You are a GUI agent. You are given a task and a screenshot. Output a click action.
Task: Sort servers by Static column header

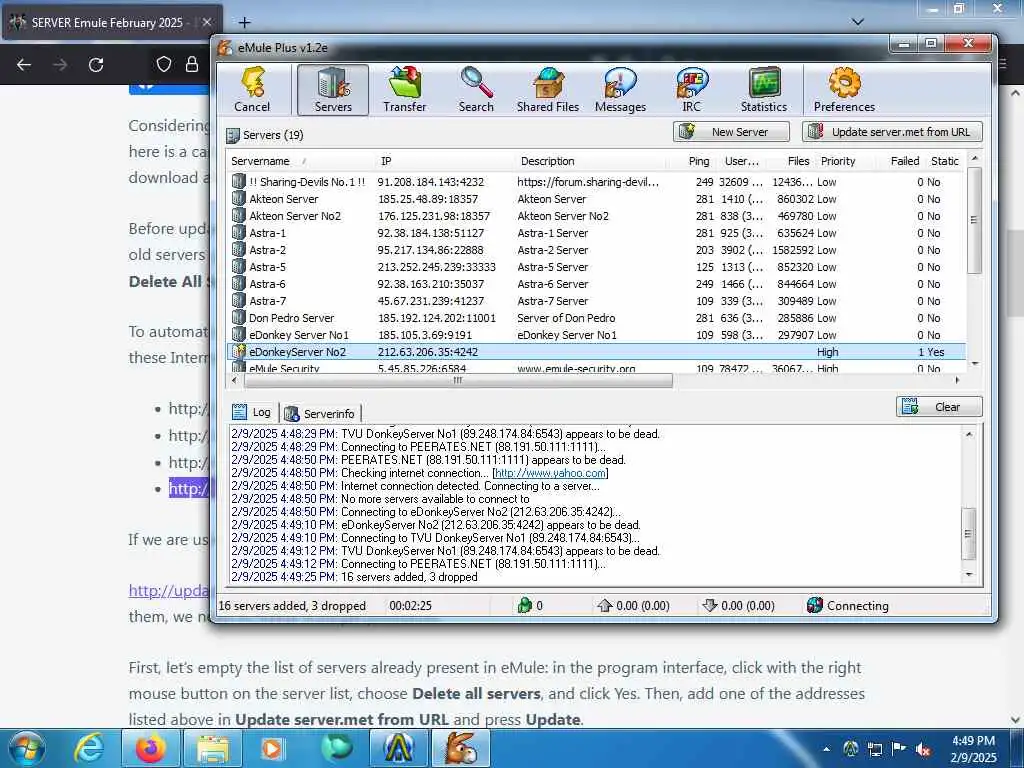click(x=944, y=161)
